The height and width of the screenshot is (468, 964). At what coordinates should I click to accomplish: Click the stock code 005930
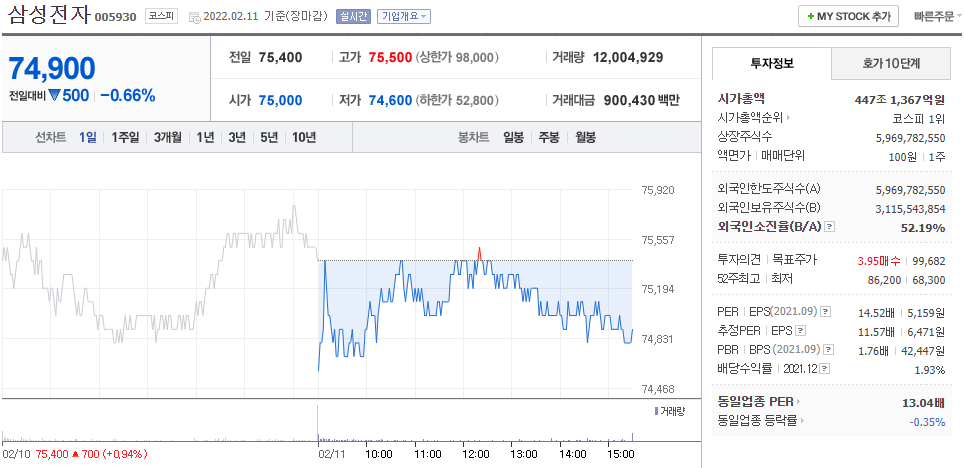116,17
